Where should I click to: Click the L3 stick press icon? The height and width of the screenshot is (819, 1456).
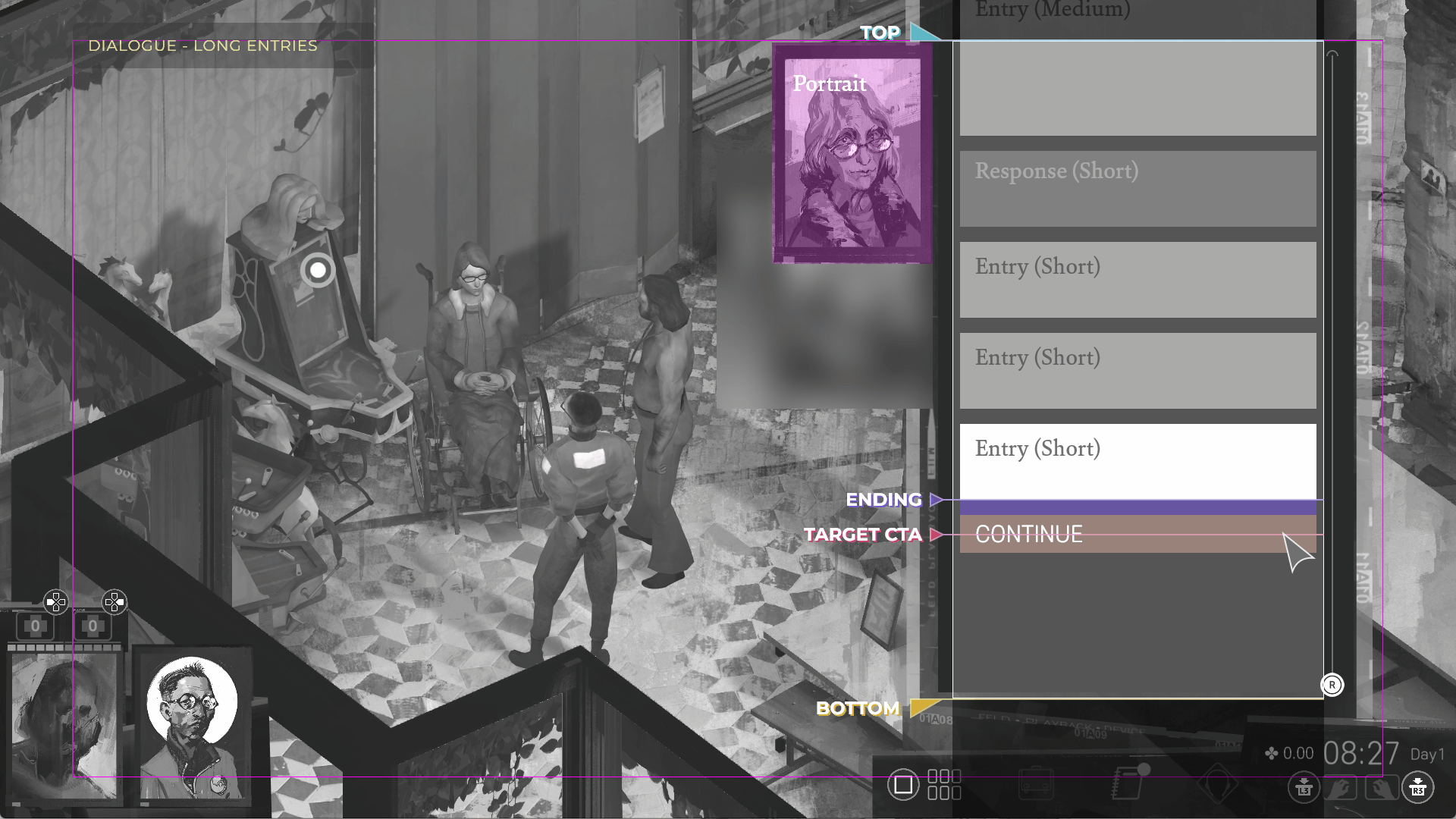pos(1304,787)
